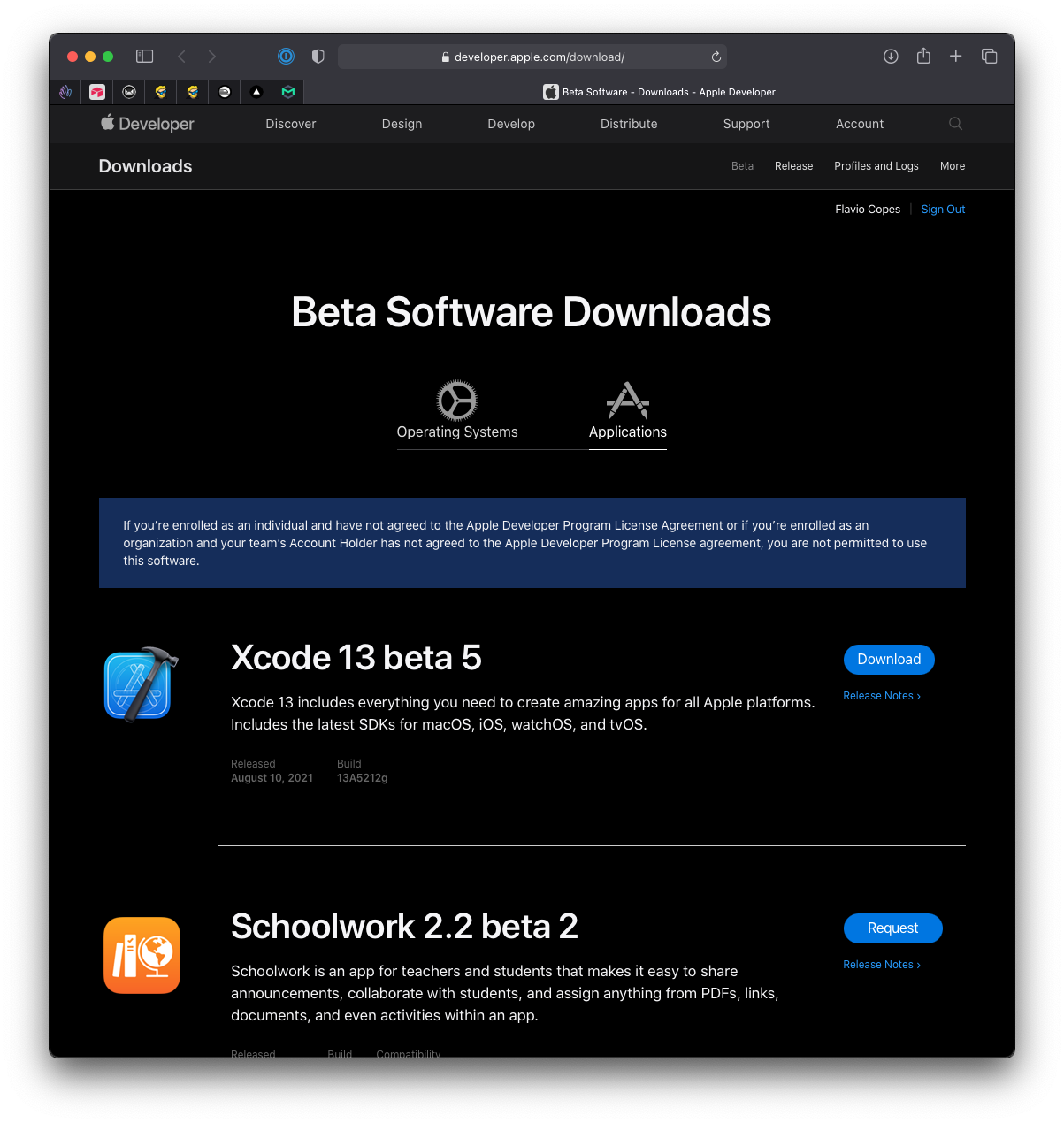Click the reload page icon in address bar
Image resolution: width=1064 pixels, height=1123 pixels.
(x=716, y=57)
